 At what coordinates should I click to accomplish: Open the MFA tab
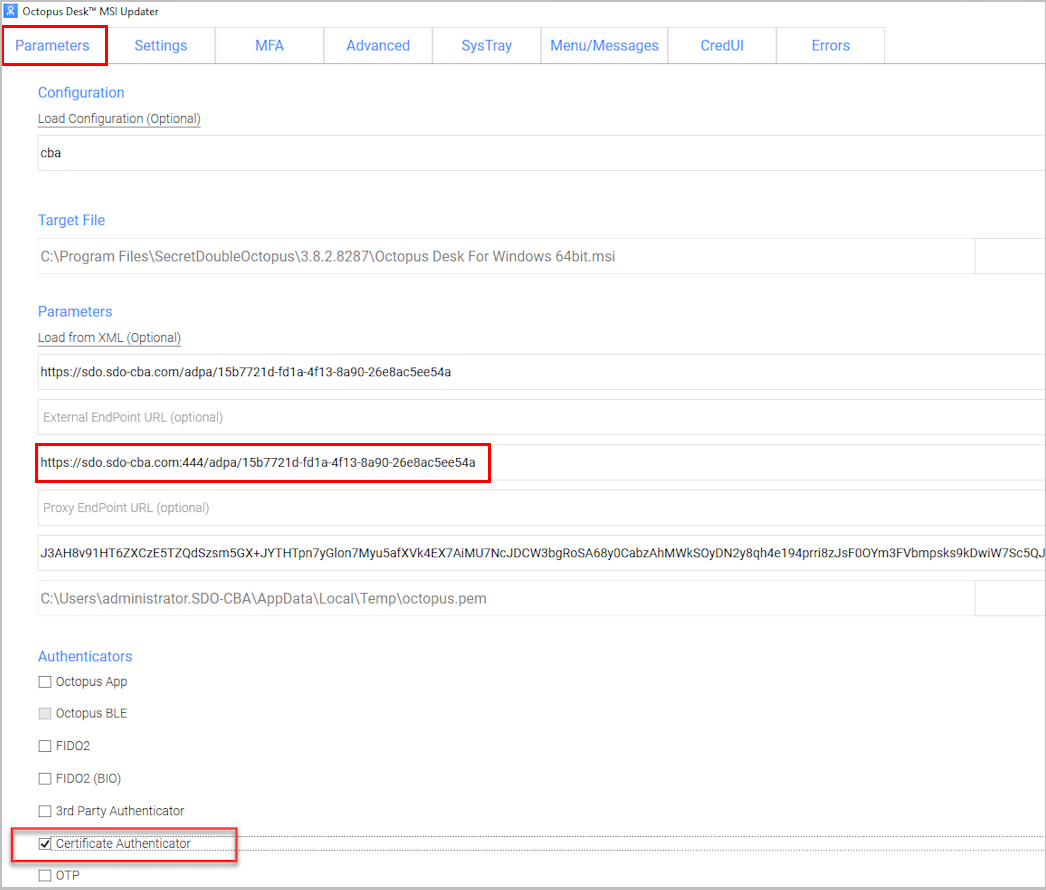270,45
